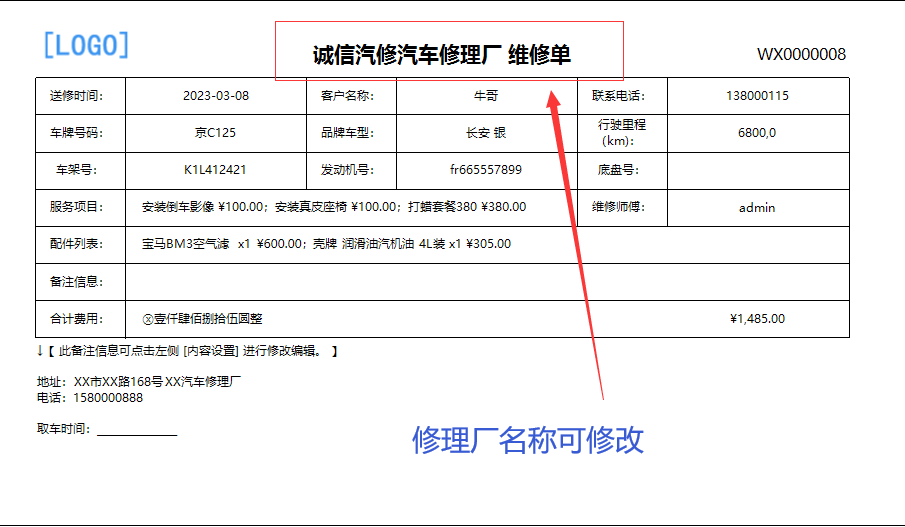Click the note 此备注信息可点击左侧 [内容设置]
This screenshot has height=527, width=905.
coord(148,351)
